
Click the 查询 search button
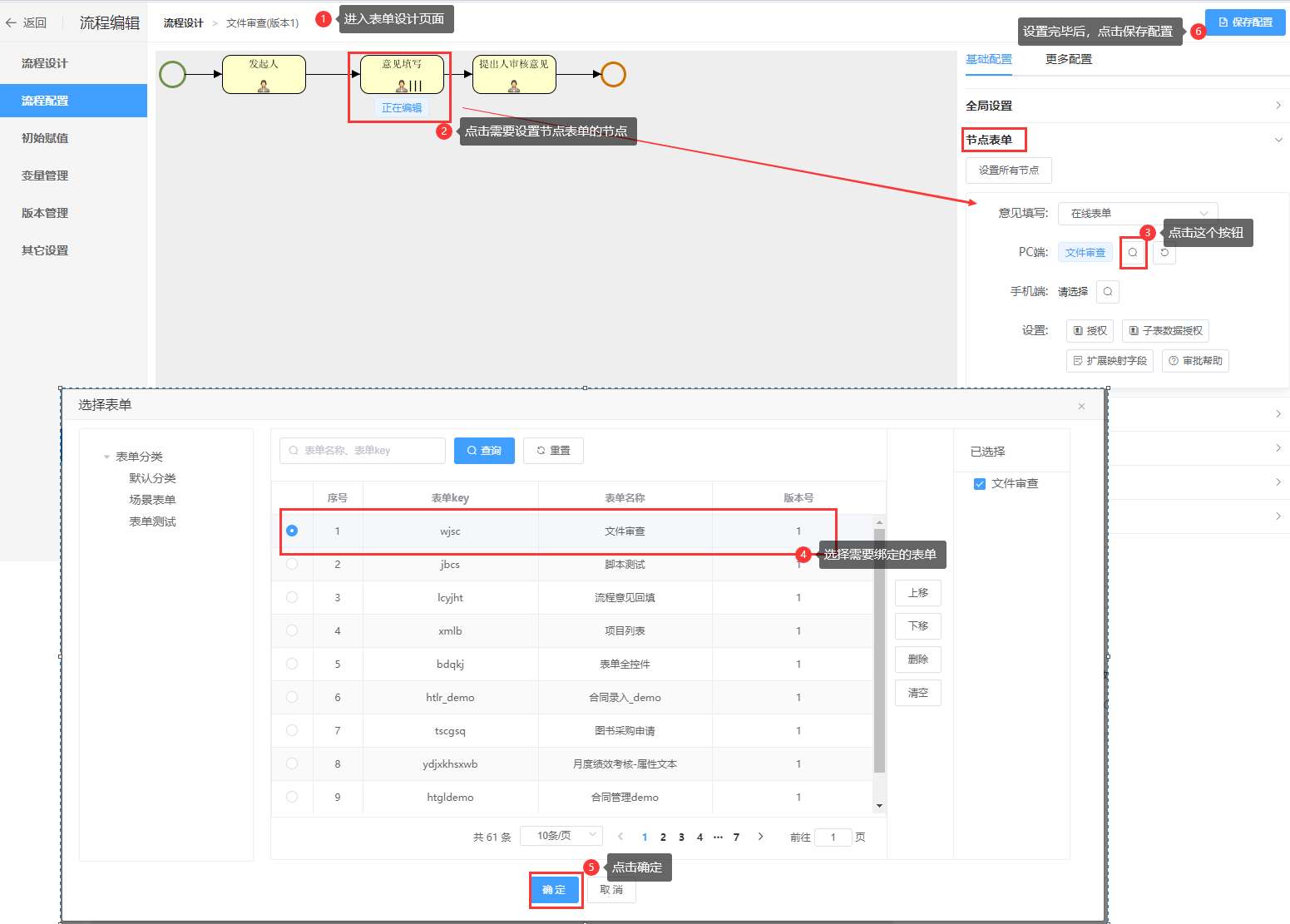pos(484,451)
